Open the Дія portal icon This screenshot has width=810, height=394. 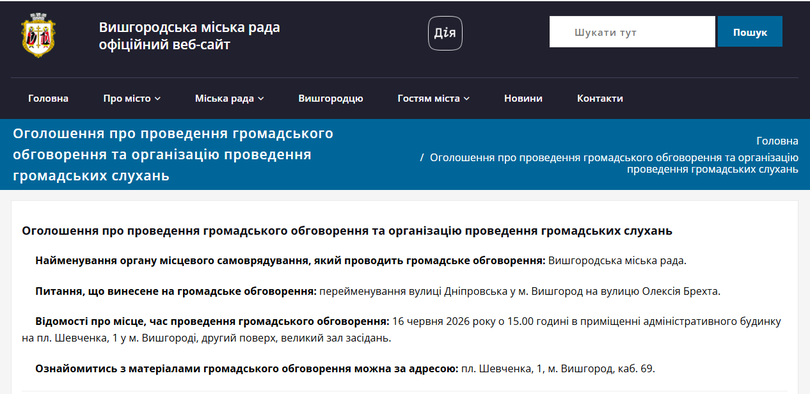[445, 33]
